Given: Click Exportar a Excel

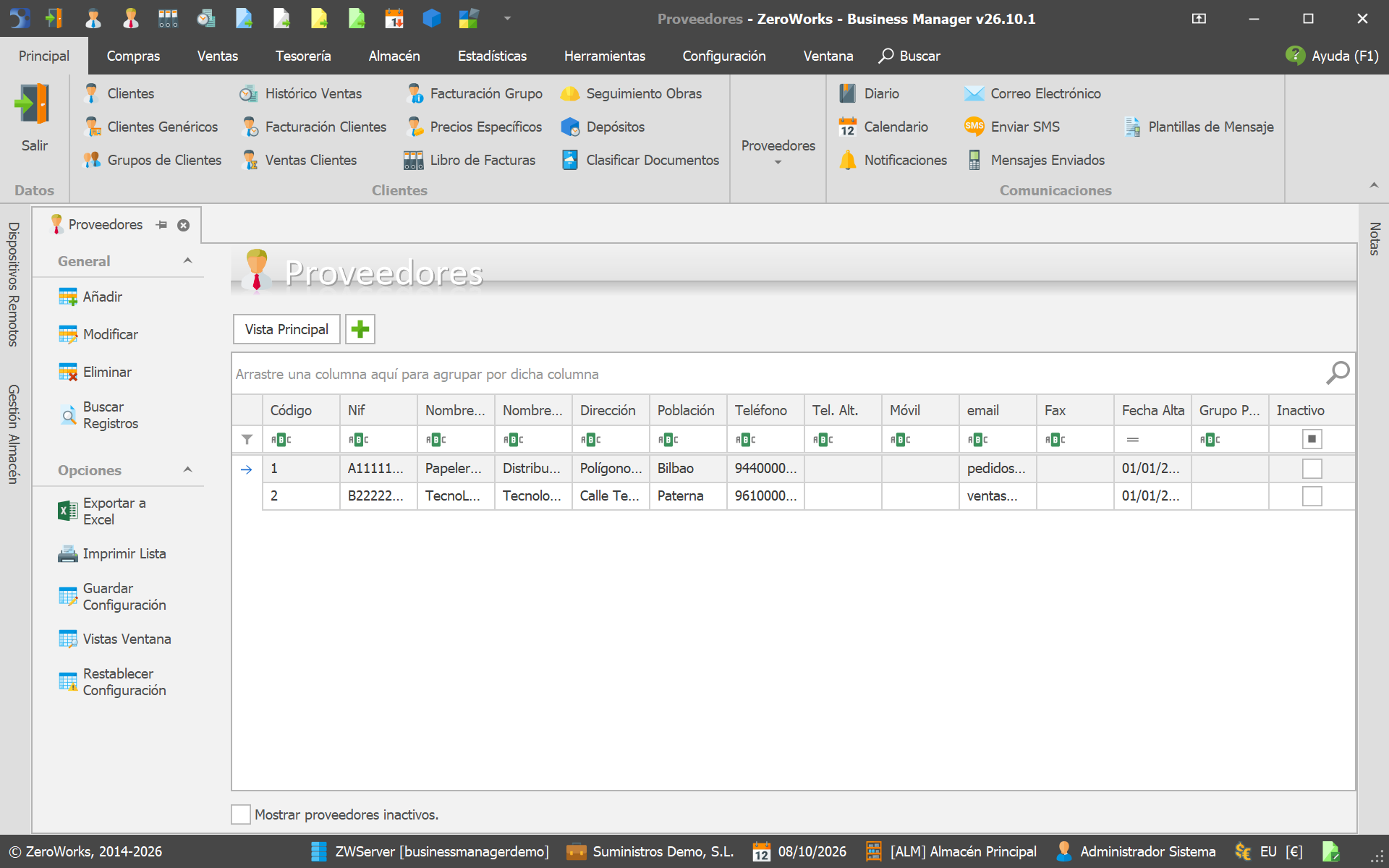Looking at the screenshot, I should (102, 511).
